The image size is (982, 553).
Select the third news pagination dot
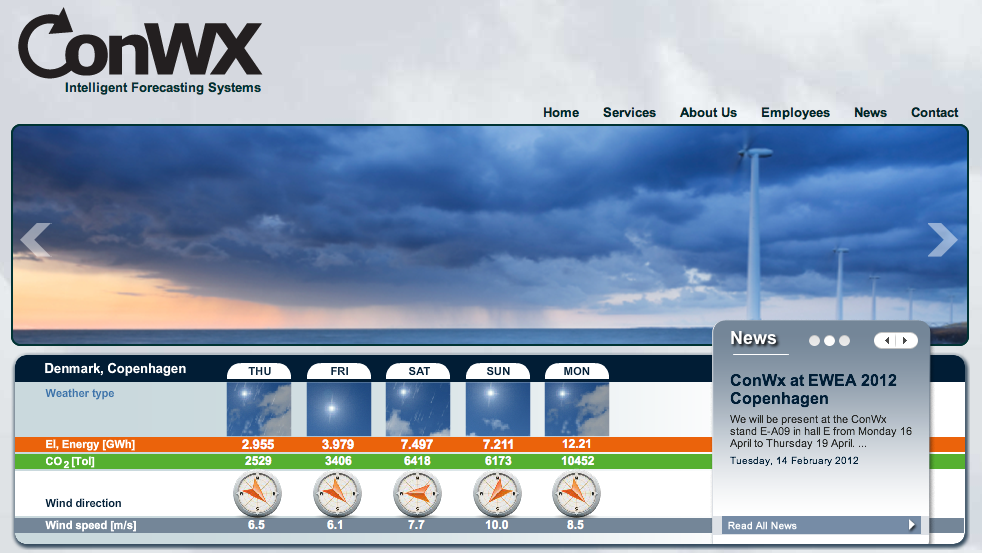(844, 341)
